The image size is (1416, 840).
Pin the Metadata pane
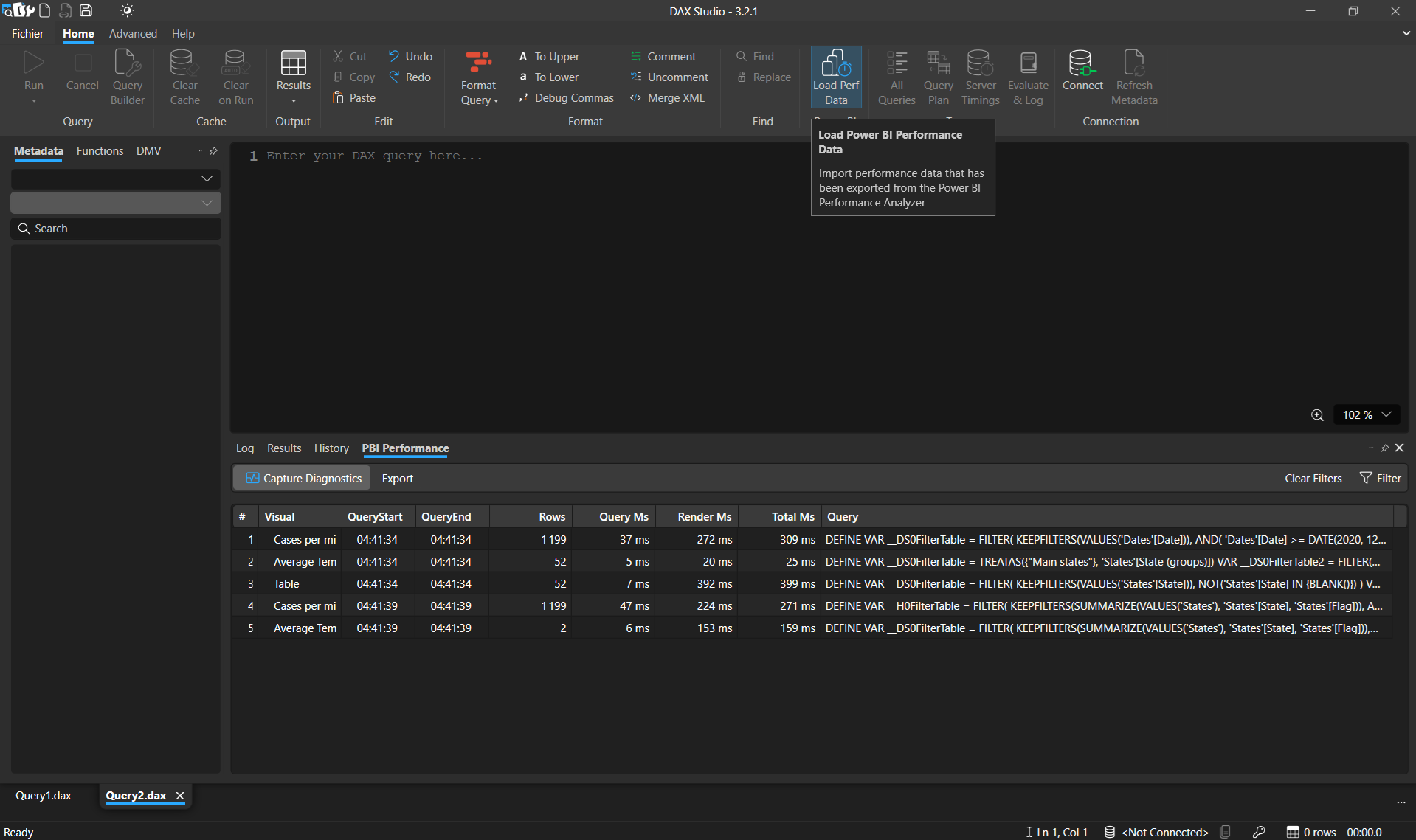tap(213, 151)
